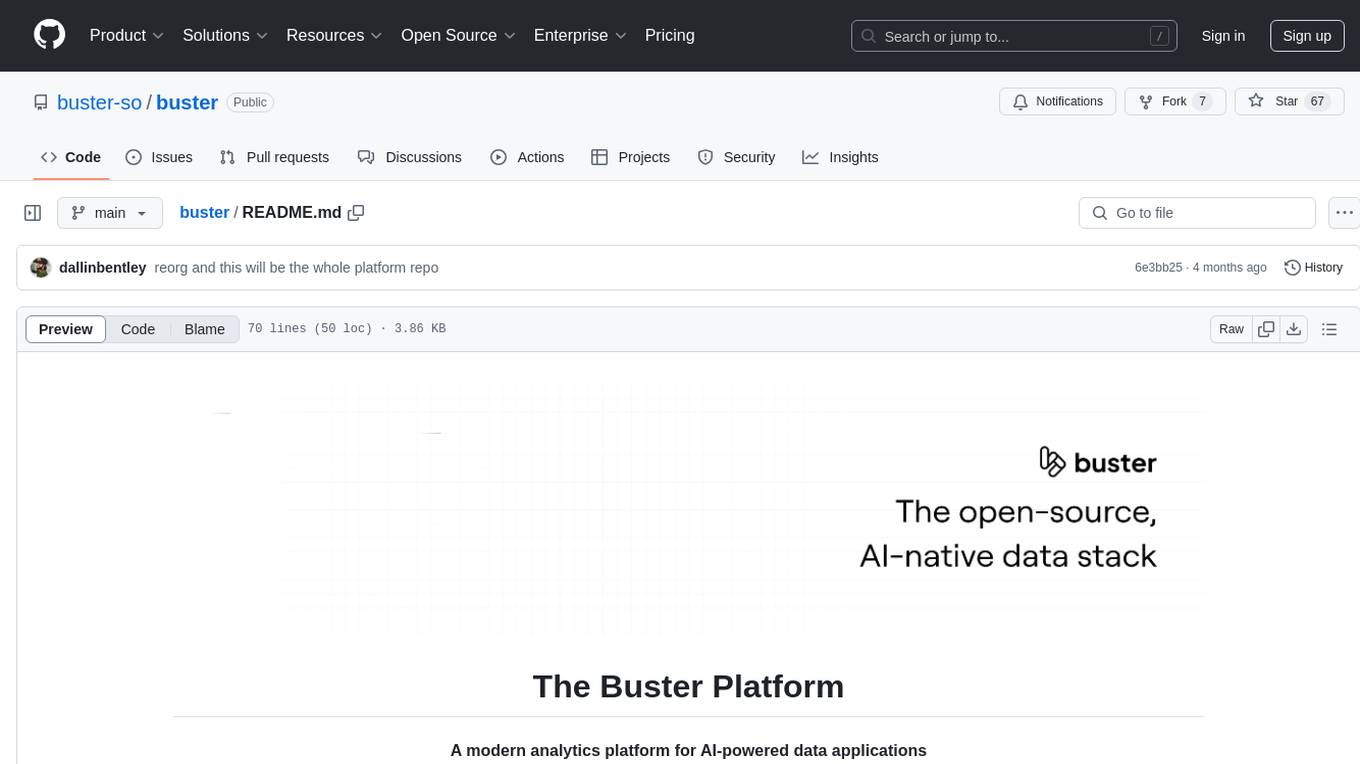Click the buster breadcrumb folder link
This screenshot has width=1360, height=764.
[x=204, y=213]
